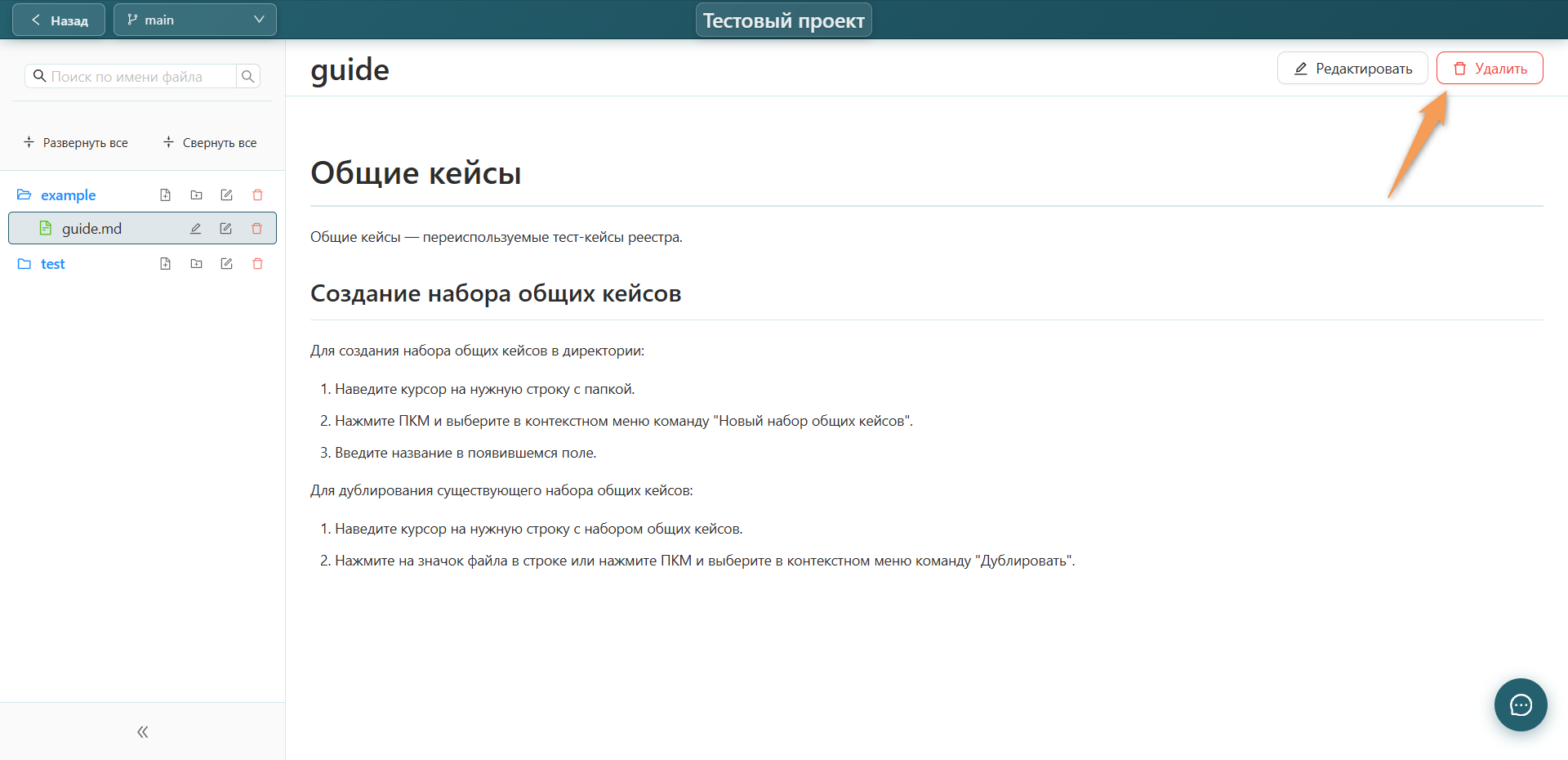Open the main branch dropdown
1568x760 pixels.
point(195,20)
